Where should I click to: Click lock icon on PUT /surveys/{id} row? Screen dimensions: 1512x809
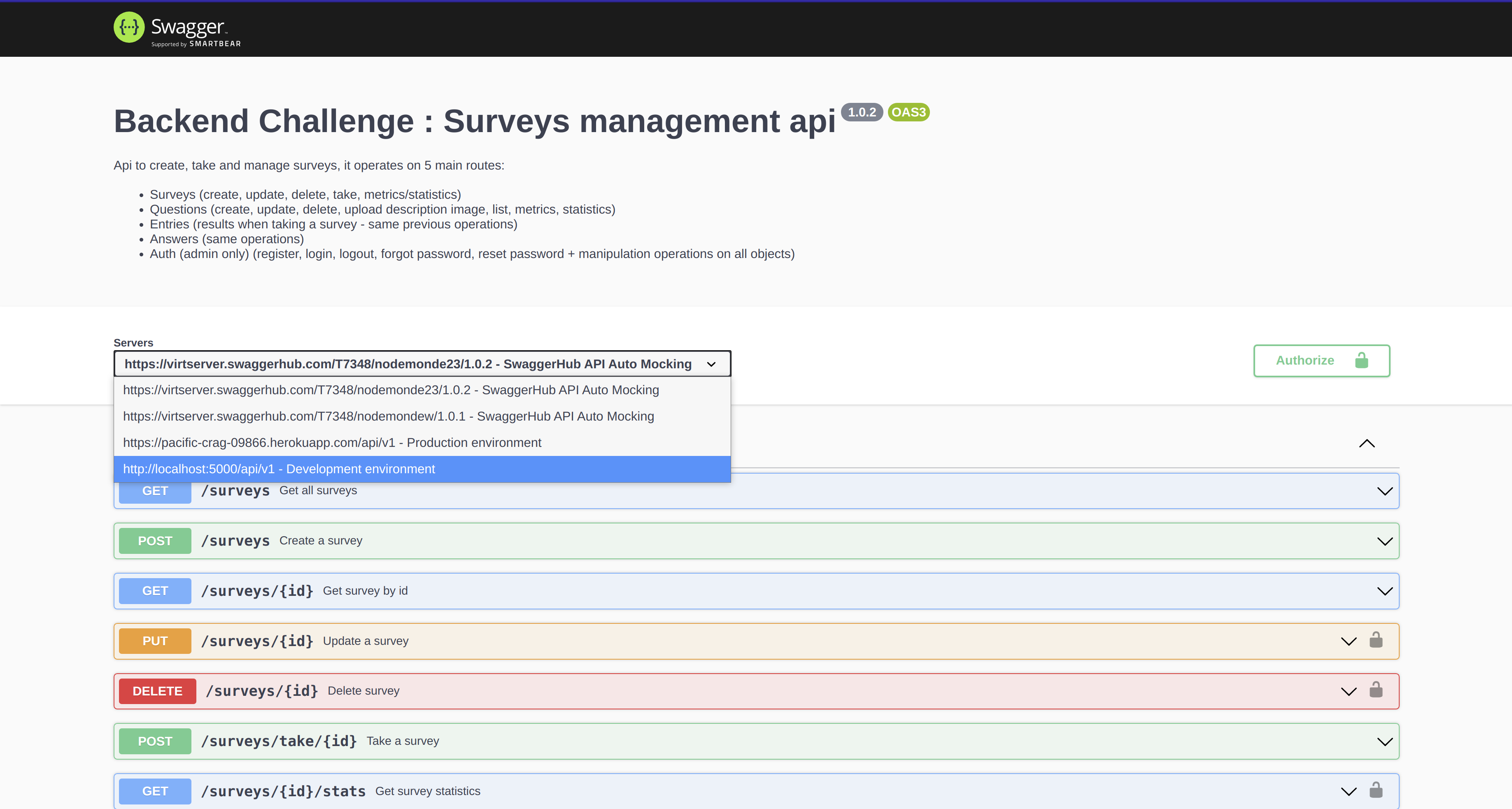coord(1376,639)
